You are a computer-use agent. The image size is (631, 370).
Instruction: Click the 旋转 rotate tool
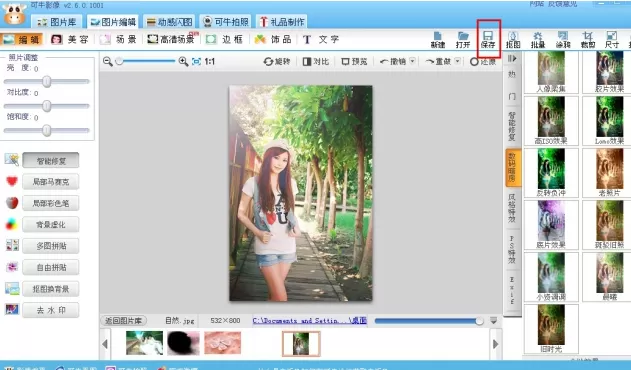[277, 62]
